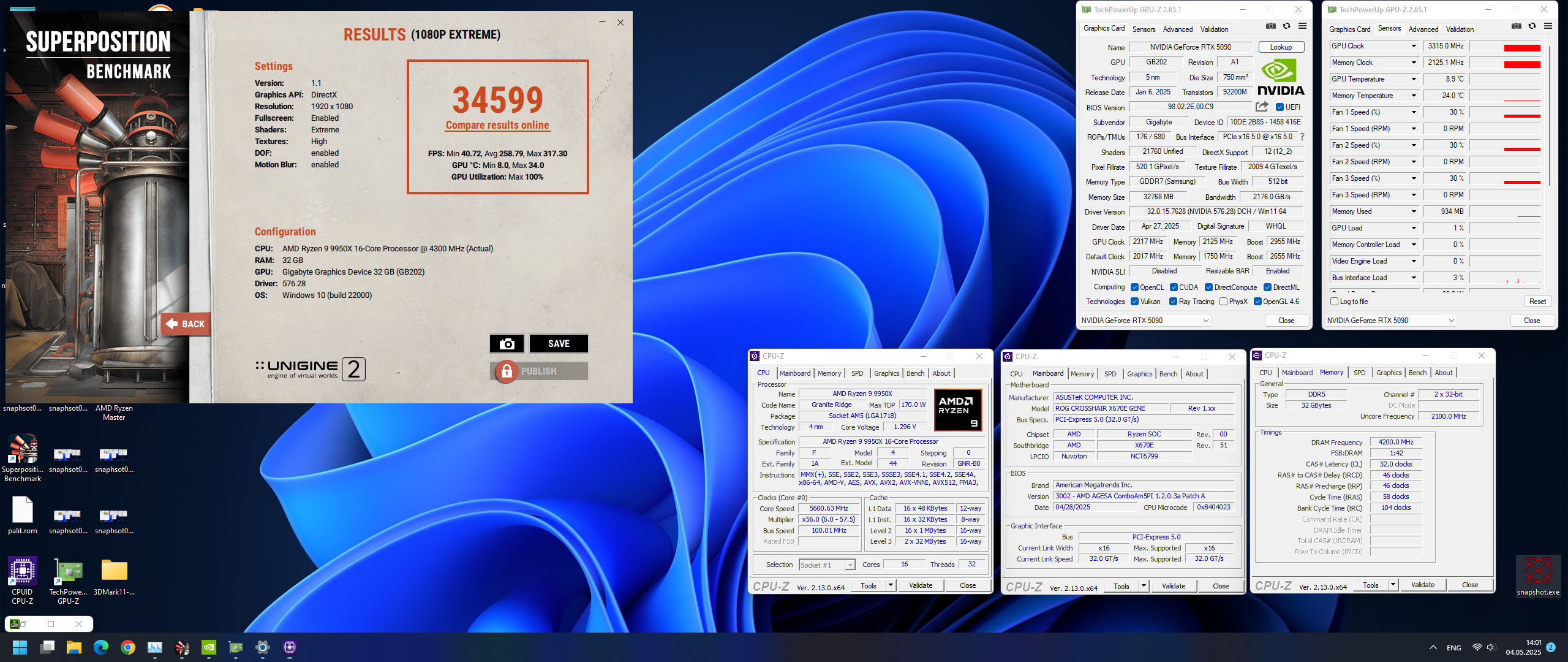Switch to the SPD tab in the CPU-Z Mainboard window
This screenshot has width=1568, height=662.
pyautogui.click(x=1110, y=374)
